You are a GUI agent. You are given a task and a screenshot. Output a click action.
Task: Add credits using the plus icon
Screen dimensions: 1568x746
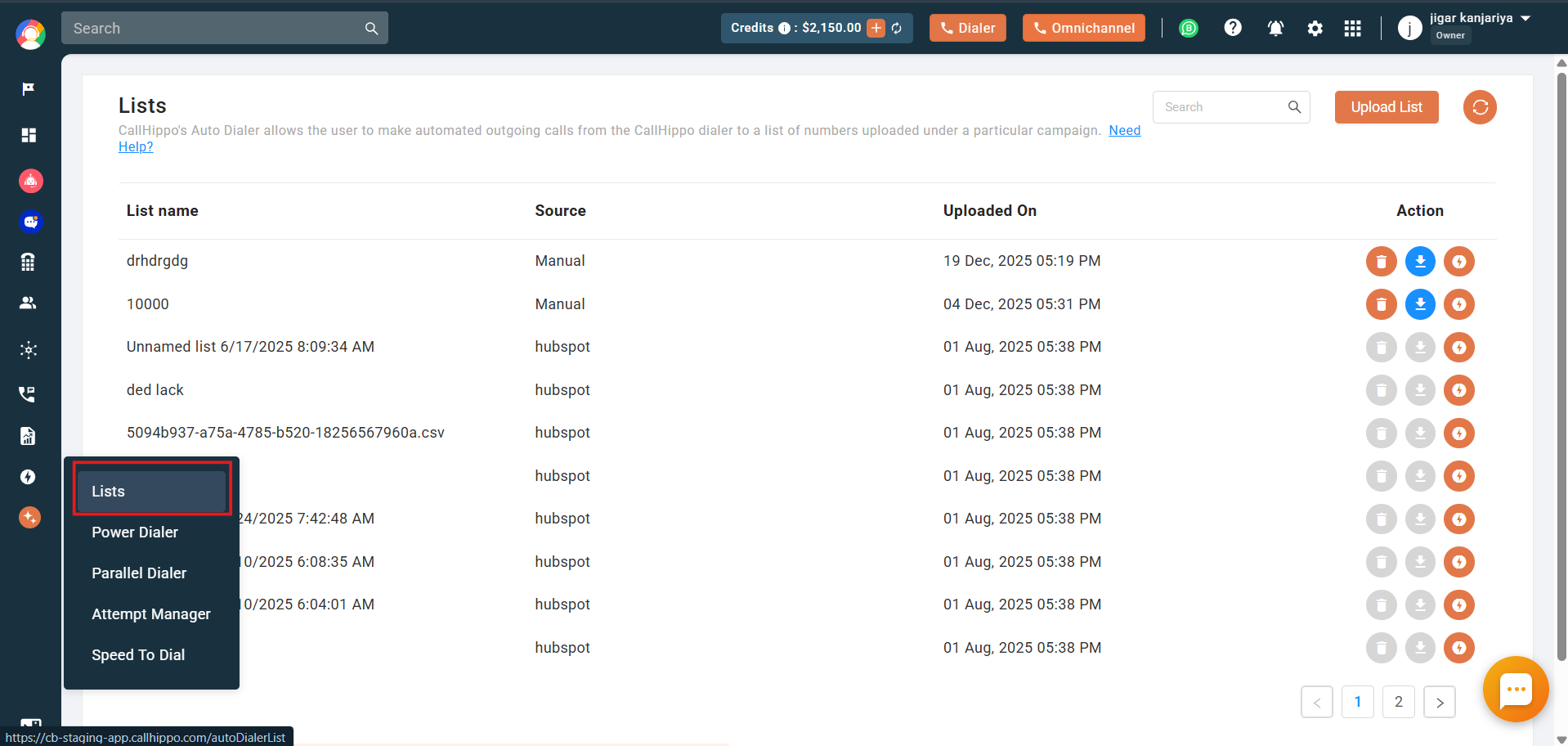876,28
